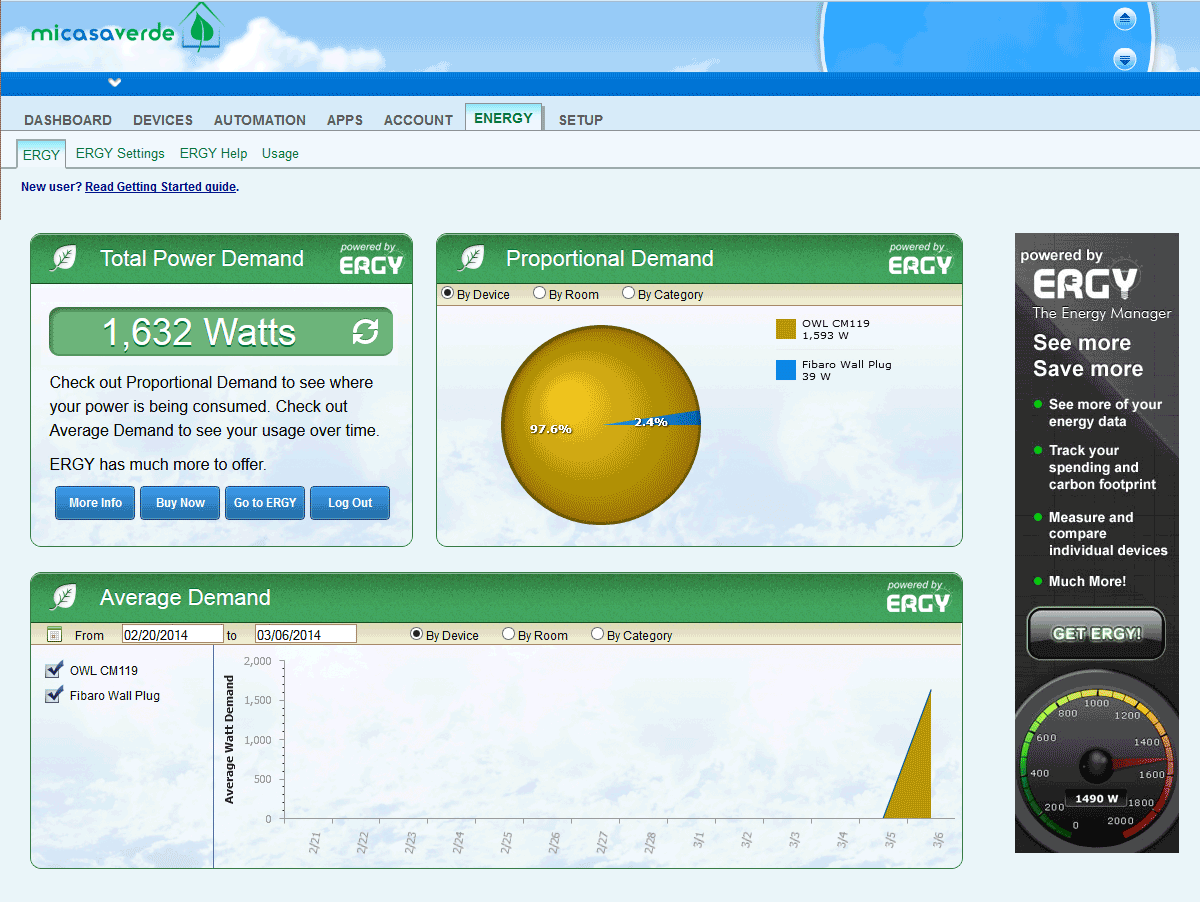The height and width of the screenshot is (902, 1200).
Task: Open the calendar icon next to From date
Action: pyautogui.click(x=55, y=635)
